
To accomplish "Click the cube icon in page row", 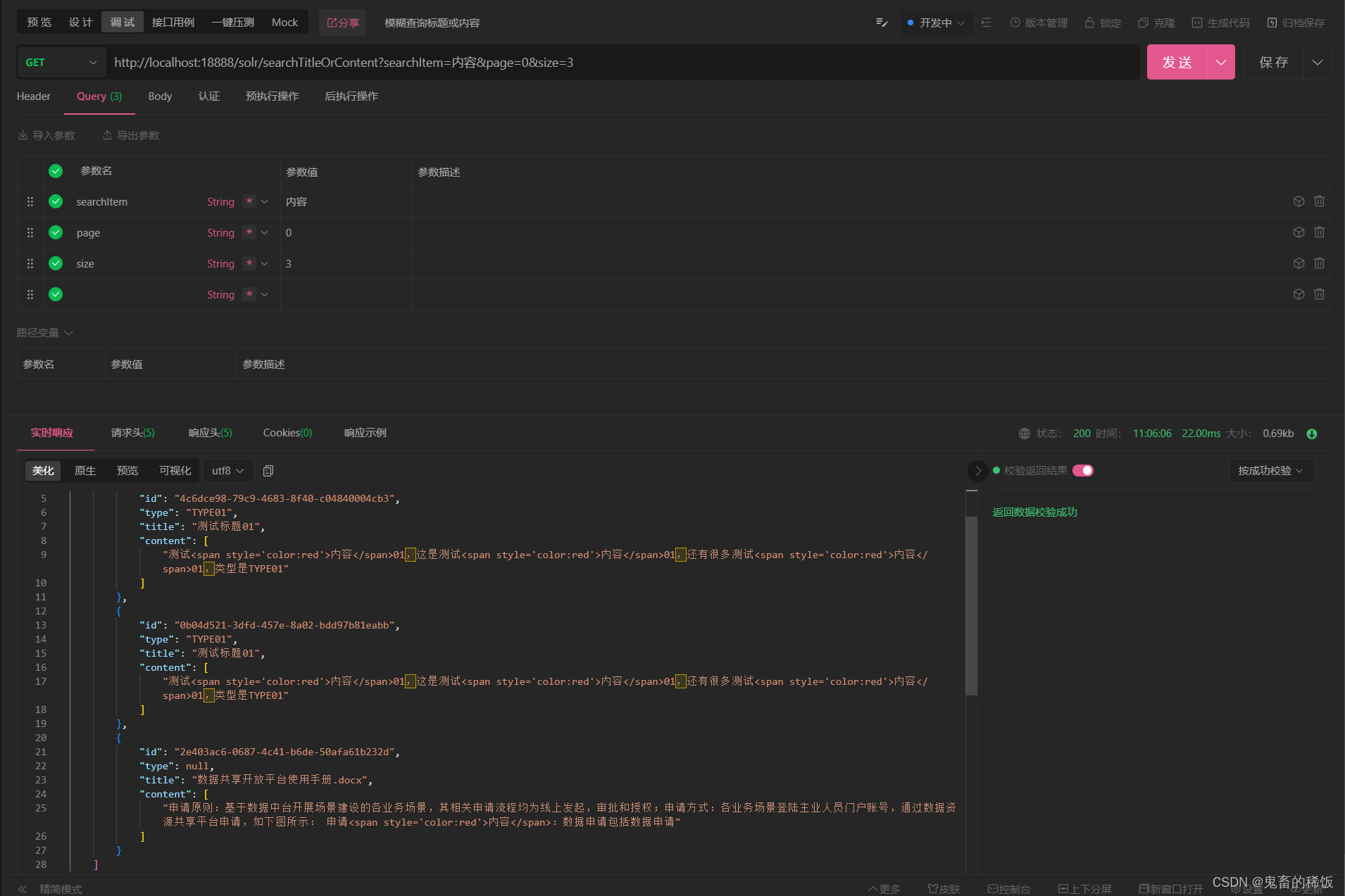I will click(x=1299, y=232).
